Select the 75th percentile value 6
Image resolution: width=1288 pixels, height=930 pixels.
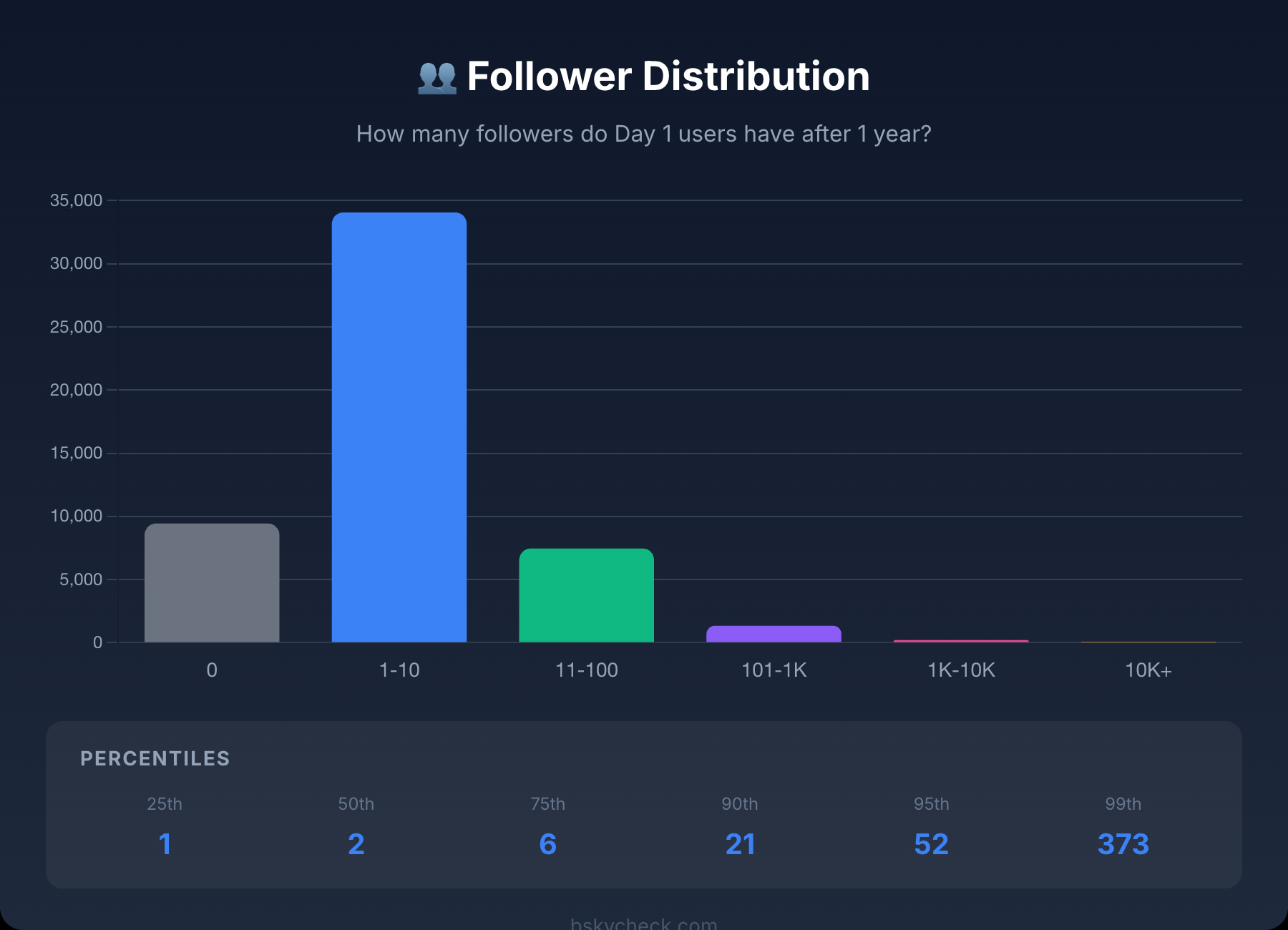[x=547, y=844]
